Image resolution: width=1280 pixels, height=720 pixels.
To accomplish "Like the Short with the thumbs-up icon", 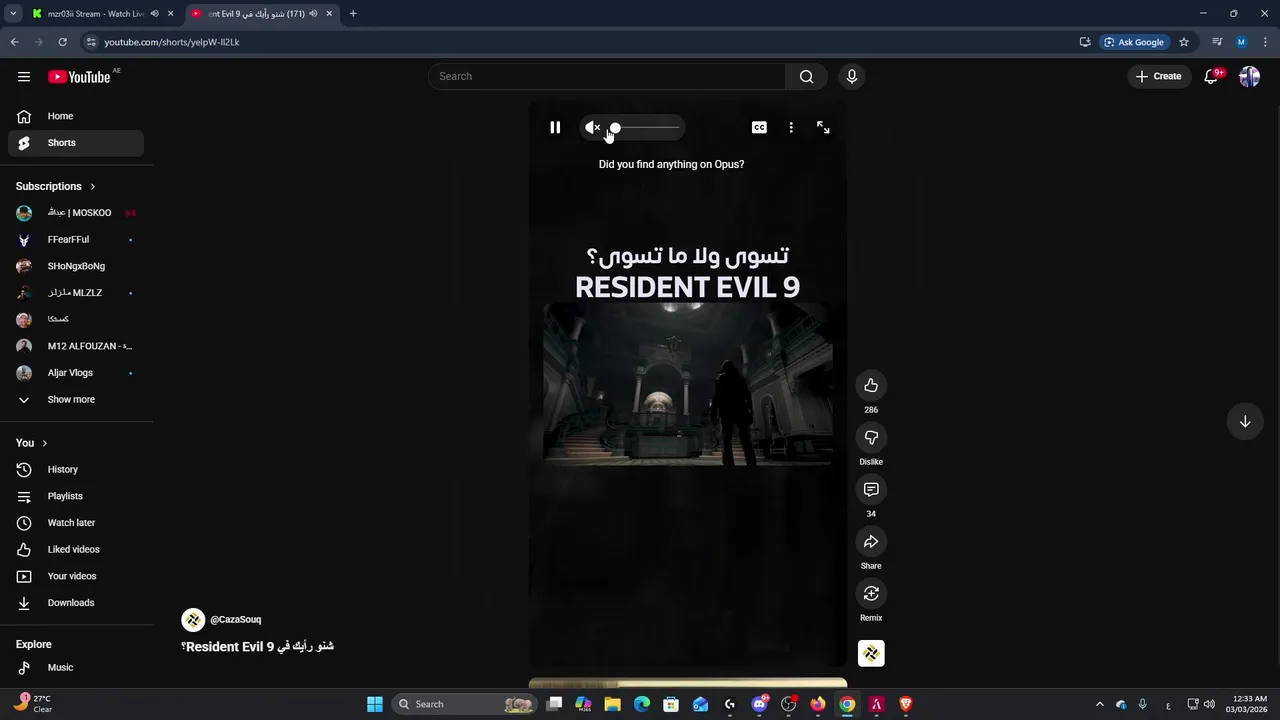I will coord(871,385).
